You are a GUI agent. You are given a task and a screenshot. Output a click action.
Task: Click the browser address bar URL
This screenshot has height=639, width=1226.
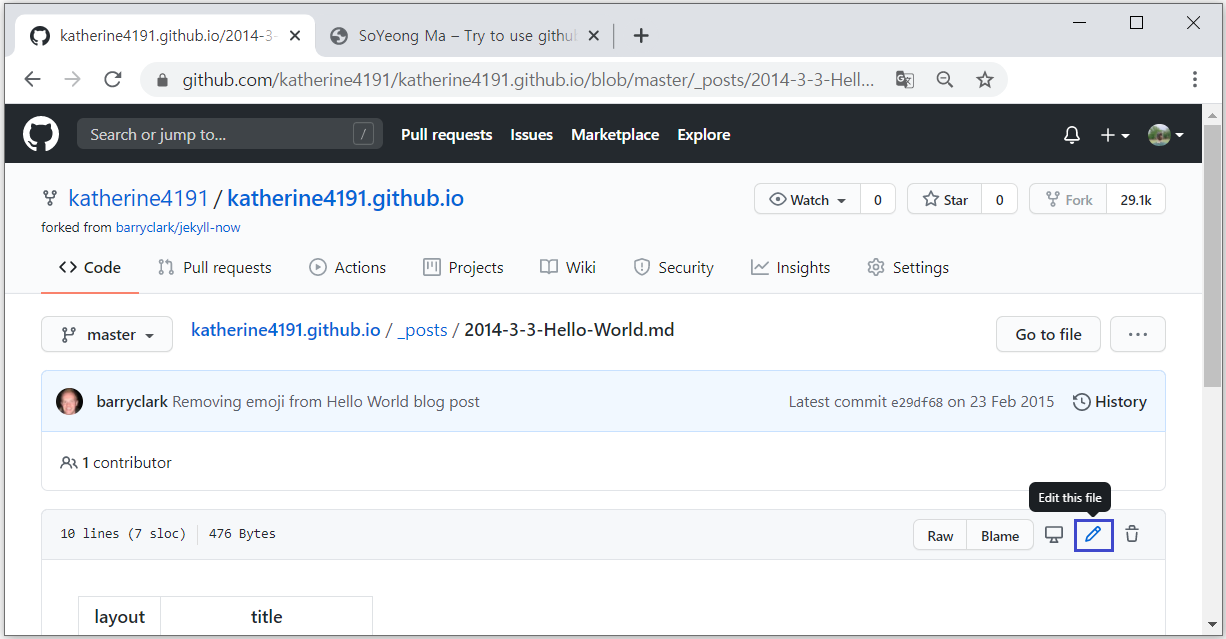528,79
